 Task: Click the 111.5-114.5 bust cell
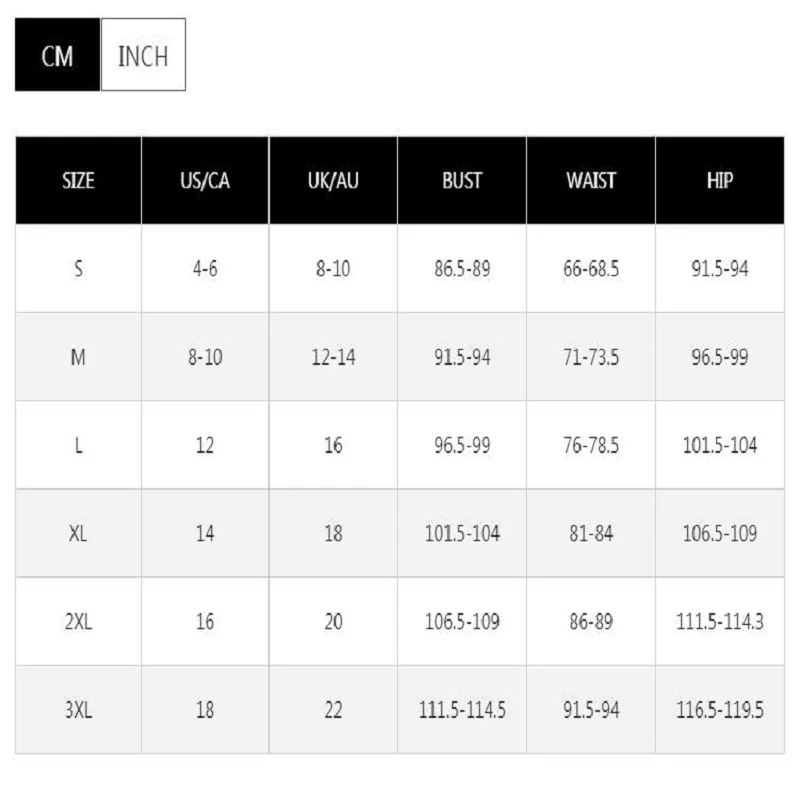(x=462, y=710)
